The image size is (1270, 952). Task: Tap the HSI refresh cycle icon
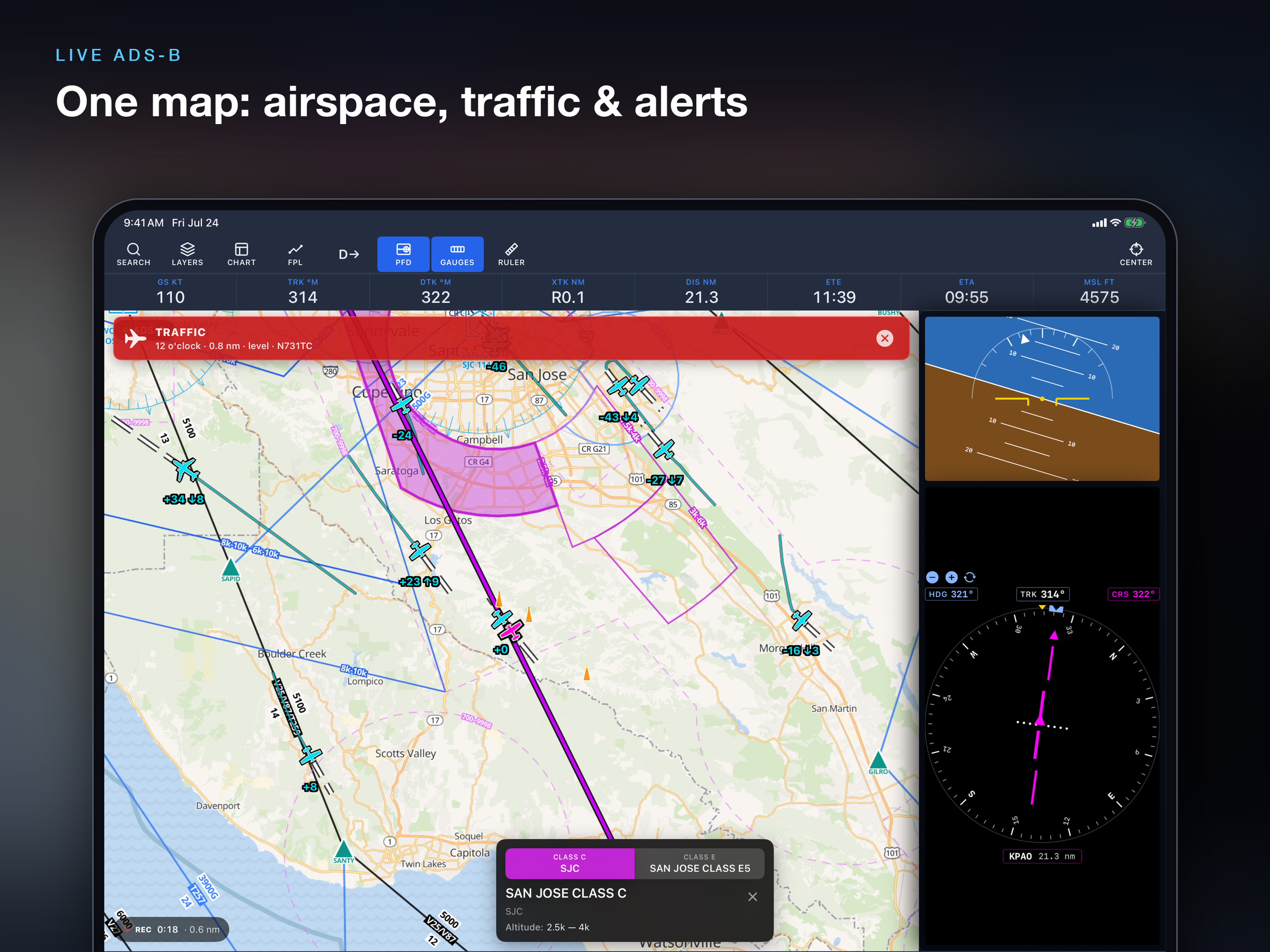[970, 577]
